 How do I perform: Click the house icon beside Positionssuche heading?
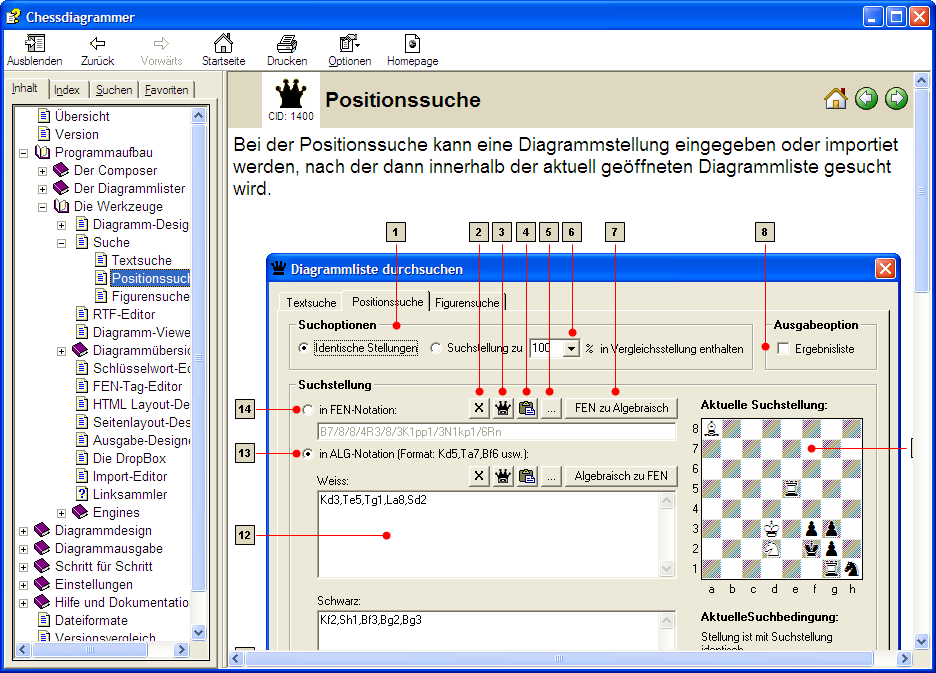coord(835,98)
